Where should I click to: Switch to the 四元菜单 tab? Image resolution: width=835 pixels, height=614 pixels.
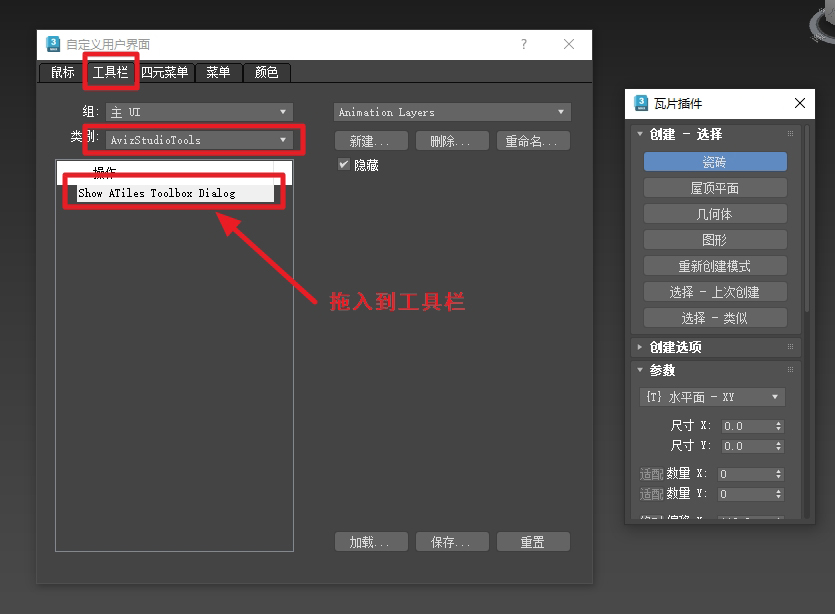coord(165,72)
